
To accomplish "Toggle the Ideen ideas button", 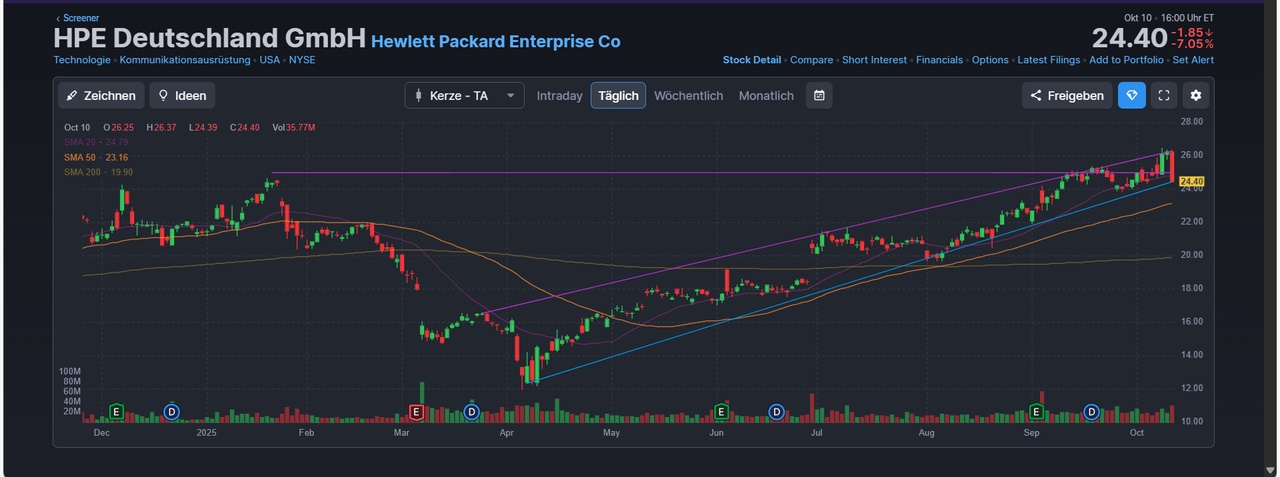I will (182, 96).
